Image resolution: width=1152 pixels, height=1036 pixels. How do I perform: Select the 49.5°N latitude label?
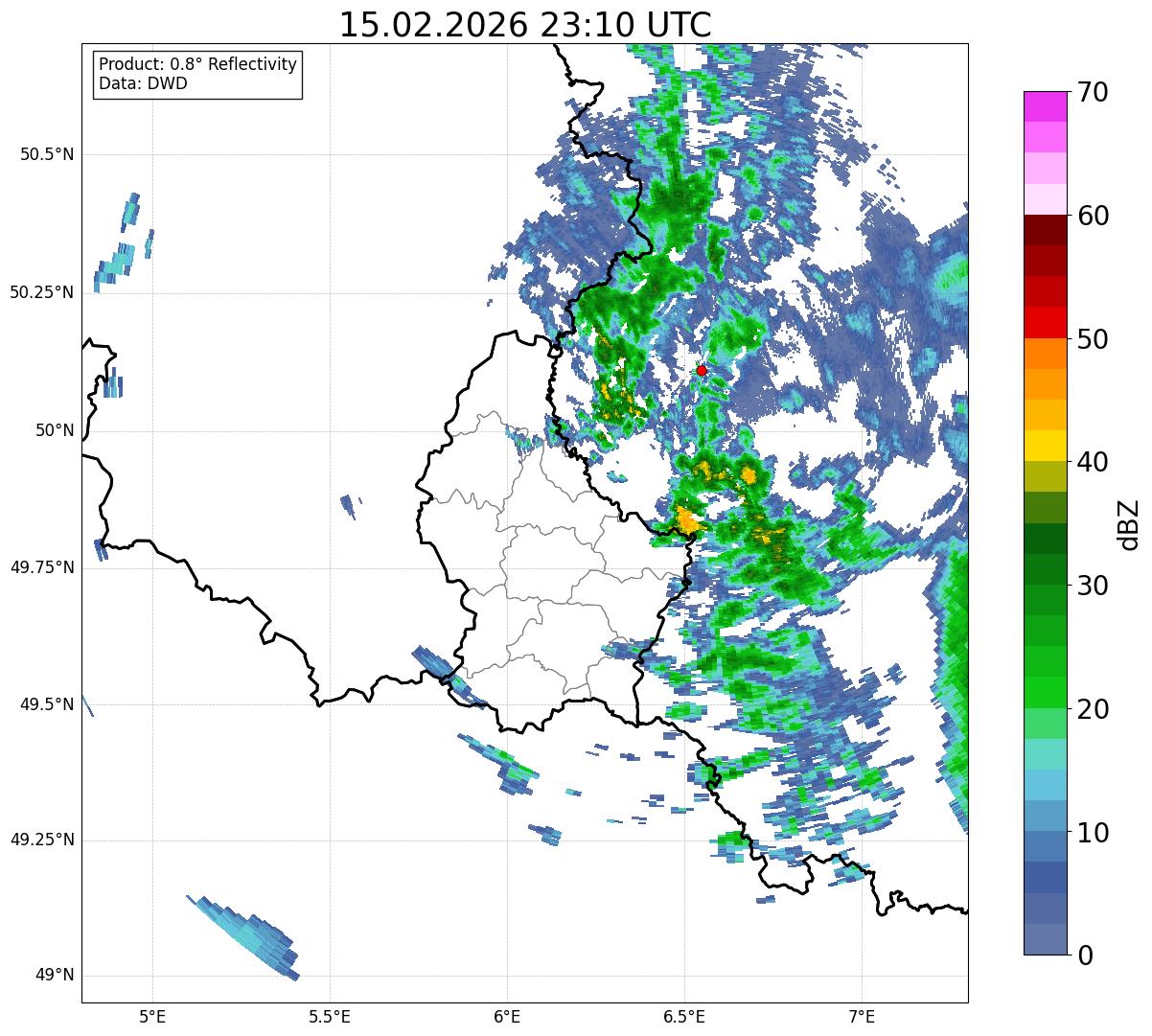pos(47,704)
